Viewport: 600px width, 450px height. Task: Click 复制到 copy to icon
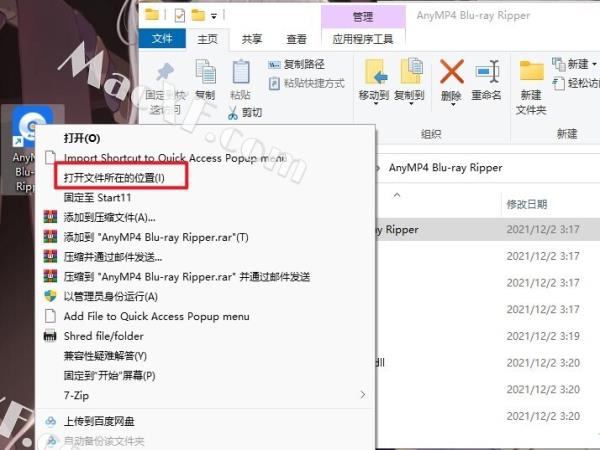pos(411,71)
